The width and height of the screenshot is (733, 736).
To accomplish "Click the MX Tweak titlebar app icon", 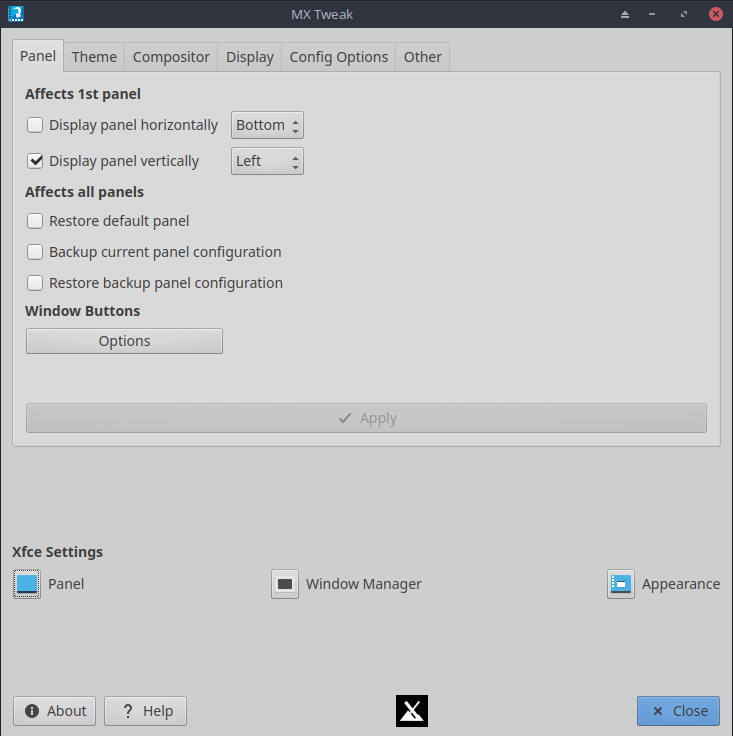I will coord(15,14).
